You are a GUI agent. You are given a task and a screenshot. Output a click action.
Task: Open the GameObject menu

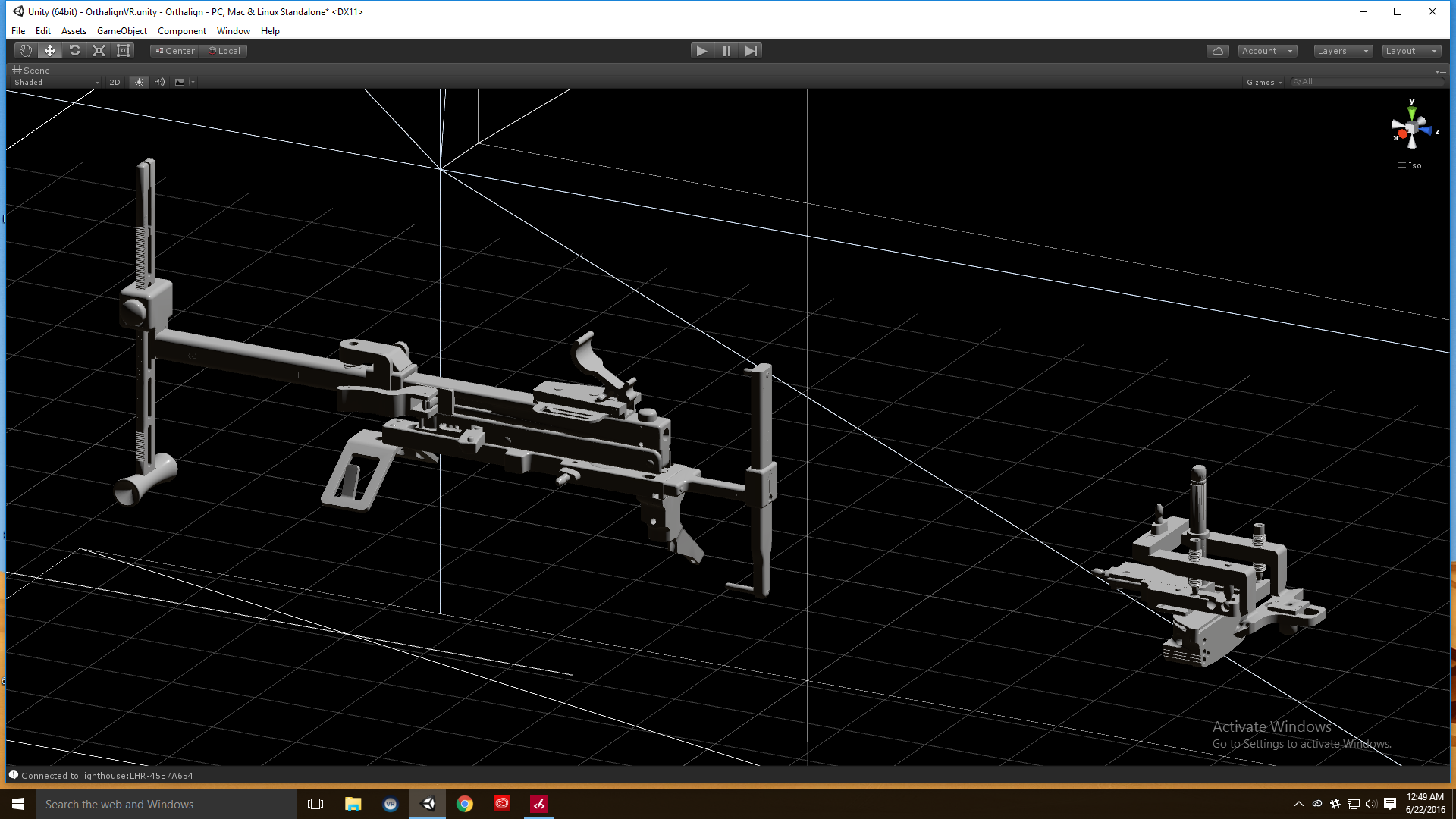pyautogui.click(x=122, y=31)
